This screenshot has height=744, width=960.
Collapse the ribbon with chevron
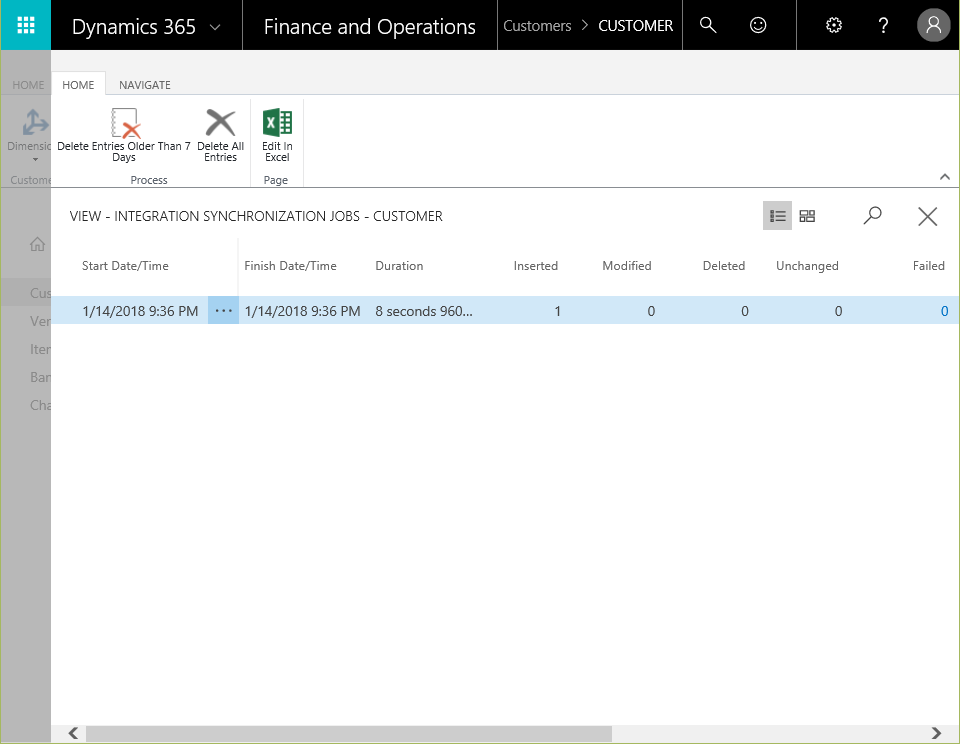945,177
